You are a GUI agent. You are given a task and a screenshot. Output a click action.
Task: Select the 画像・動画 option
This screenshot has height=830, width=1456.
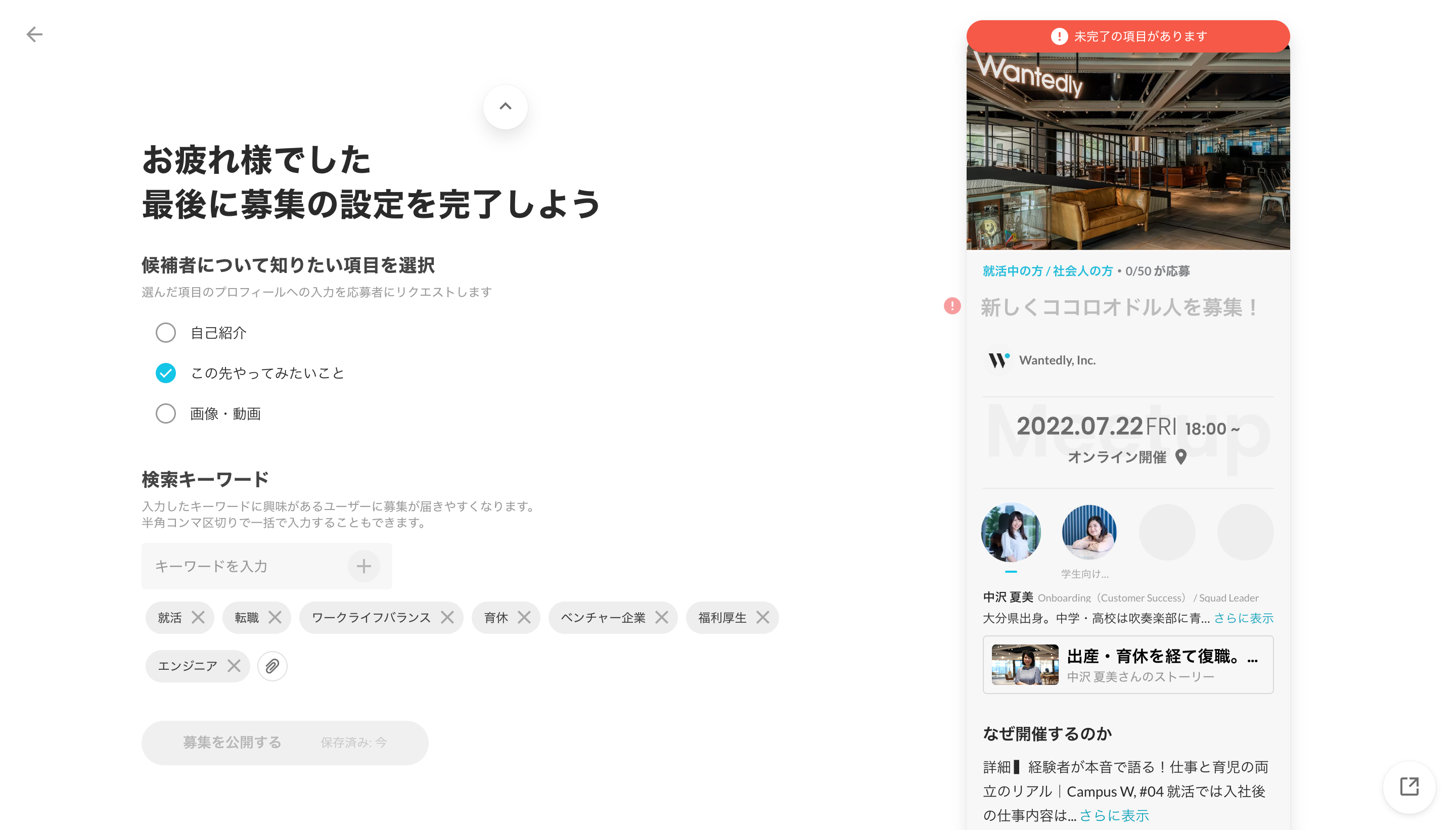pos(166,414)
